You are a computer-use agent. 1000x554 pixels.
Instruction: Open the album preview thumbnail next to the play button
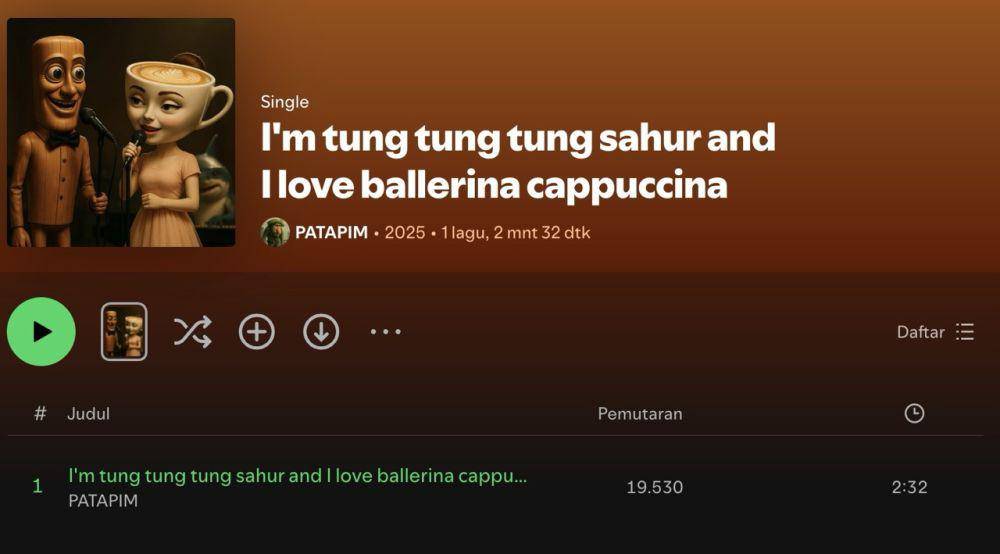(x=124, y=332)
